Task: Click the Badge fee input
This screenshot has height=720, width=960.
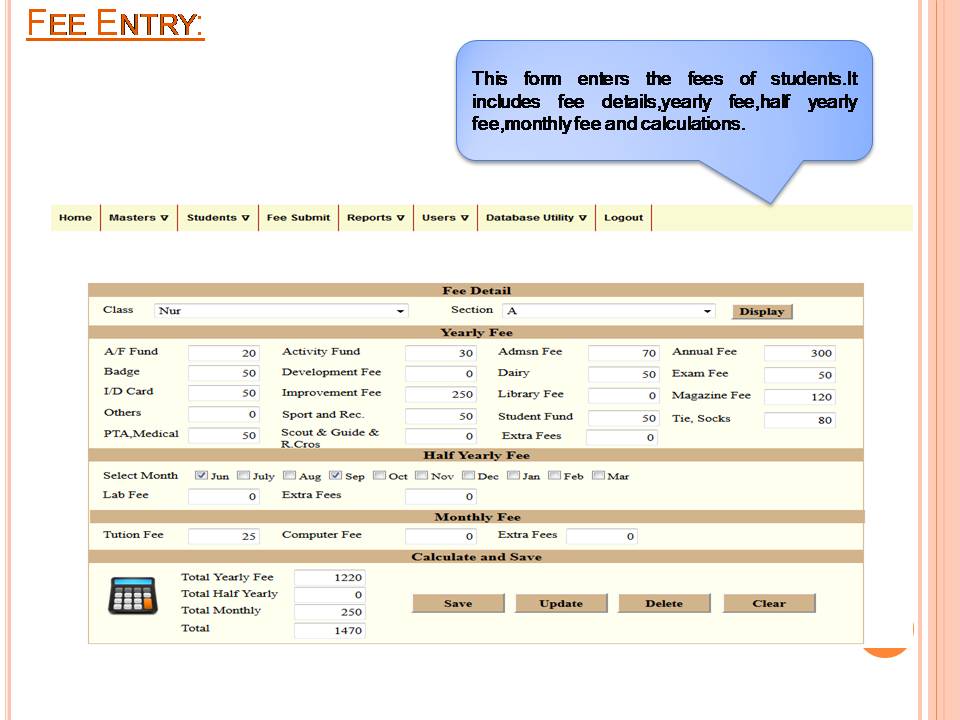Action: click(223, 373)
